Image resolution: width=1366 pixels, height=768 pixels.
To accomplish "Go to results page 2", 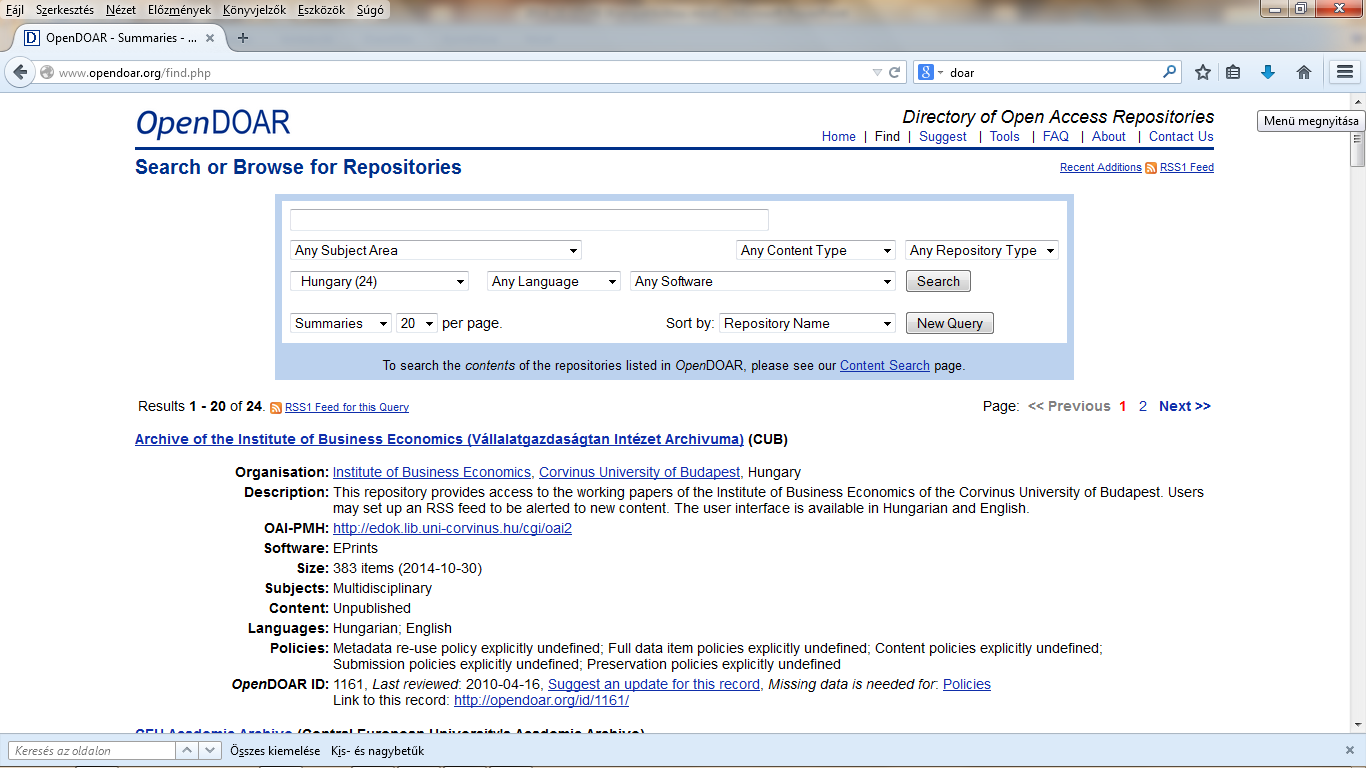I will (1143, 407).
